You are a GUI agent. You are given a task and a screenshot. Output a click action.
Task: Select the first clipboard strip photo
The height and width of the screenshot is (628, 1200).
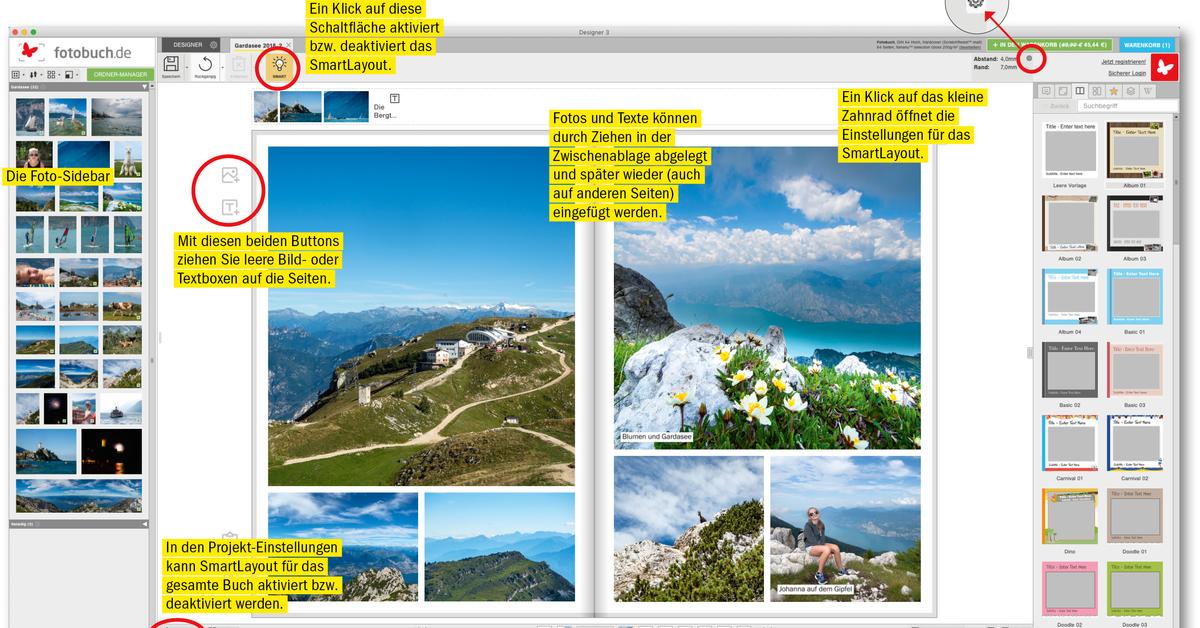point(266,107)
